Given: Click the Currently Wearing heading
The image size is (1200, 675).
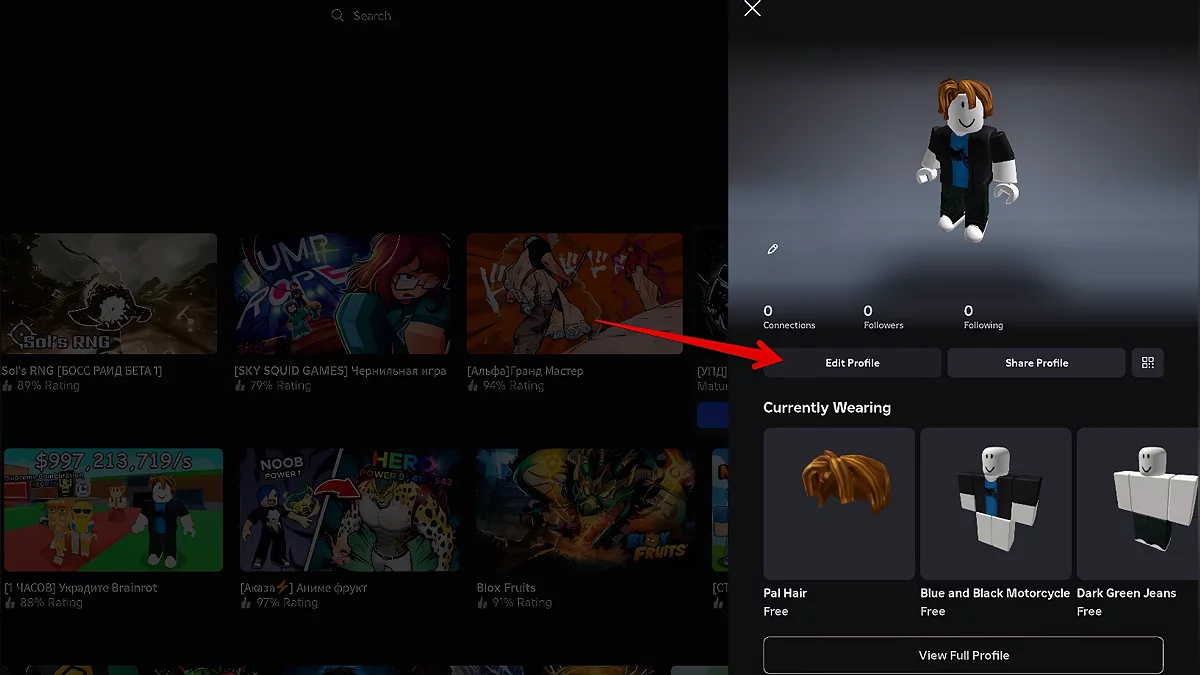Looking at the screenshot, I should 827,408.
